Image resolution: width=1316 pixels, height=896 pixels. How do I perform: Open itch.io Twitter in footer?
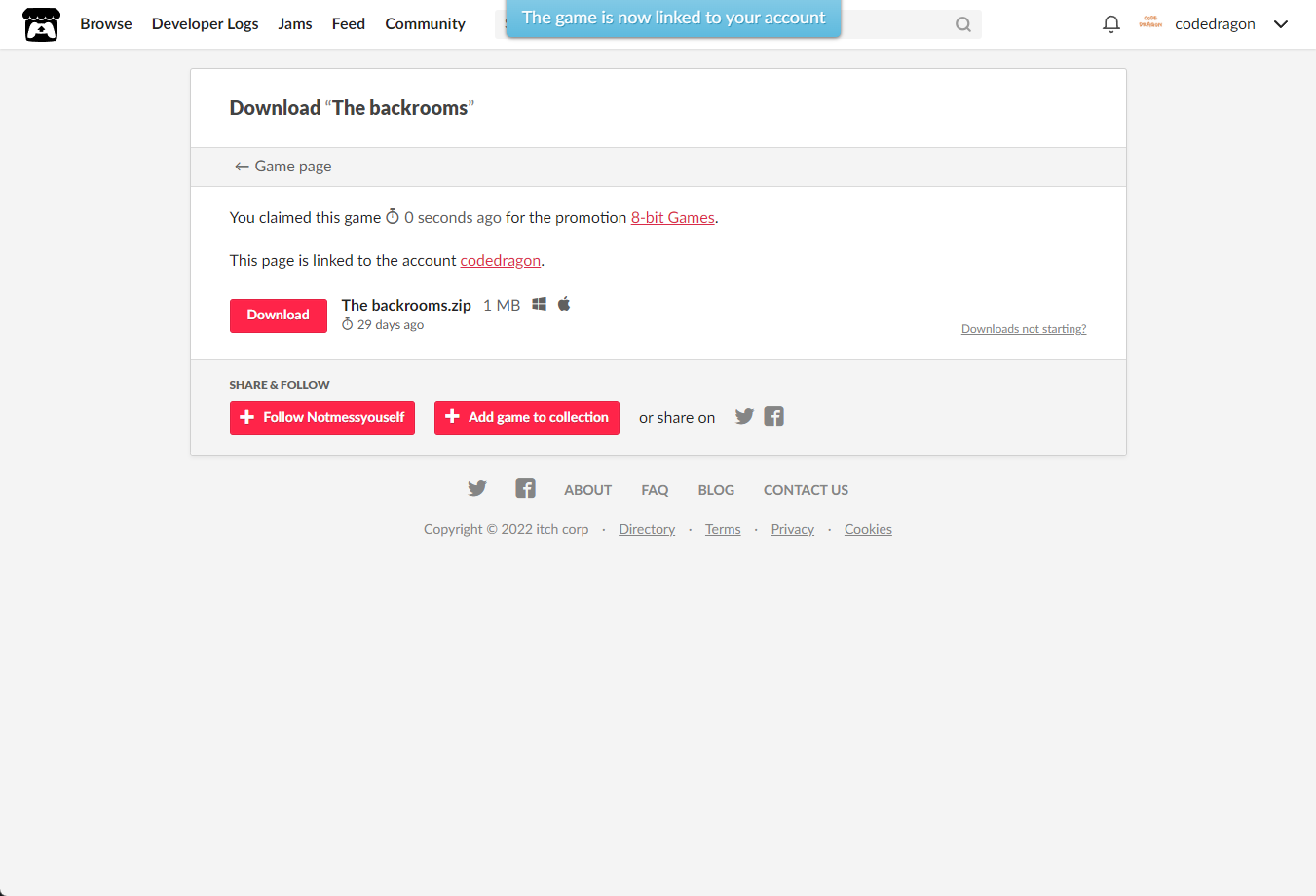(476, 489)
